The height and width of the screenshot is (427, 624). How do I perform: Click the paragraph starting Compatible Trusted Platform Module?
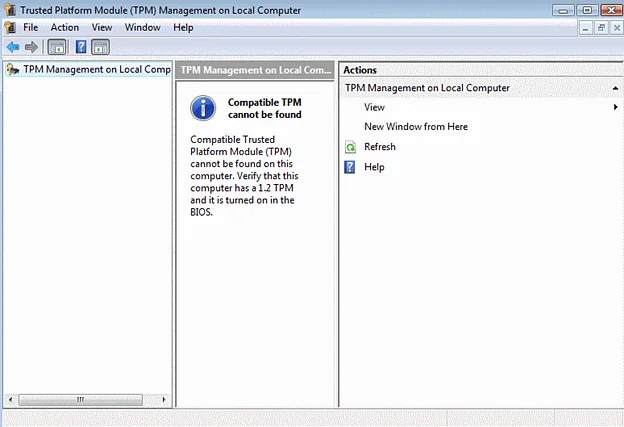tap(244, 176)
